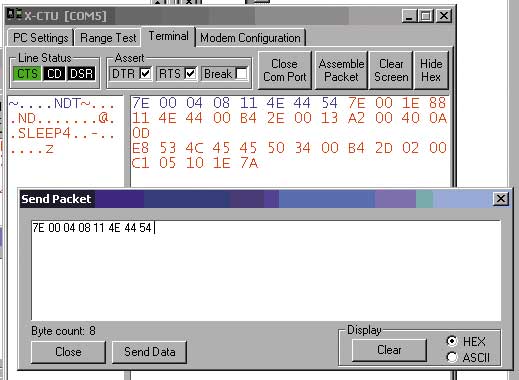Click the CD line status indicator
Viewport: 519px width, 380px height.
tap(54, 74)
